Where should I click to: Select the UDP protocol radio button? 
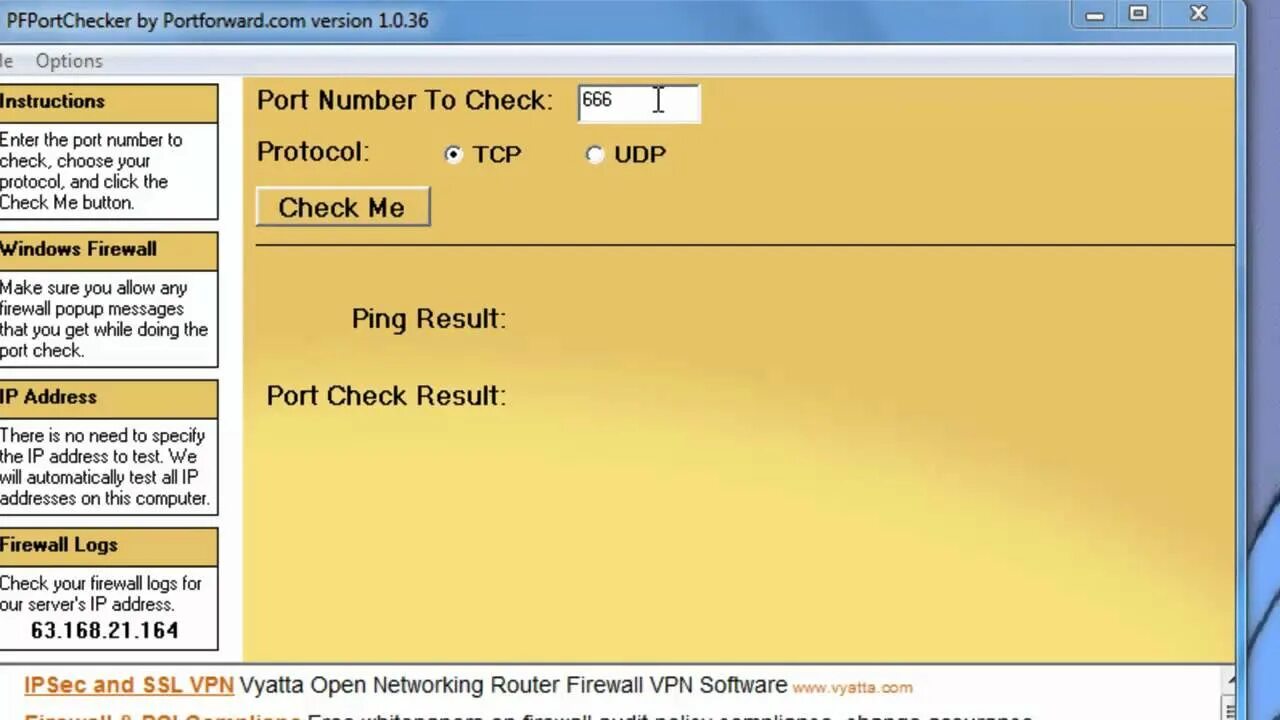tap(594, 154)
